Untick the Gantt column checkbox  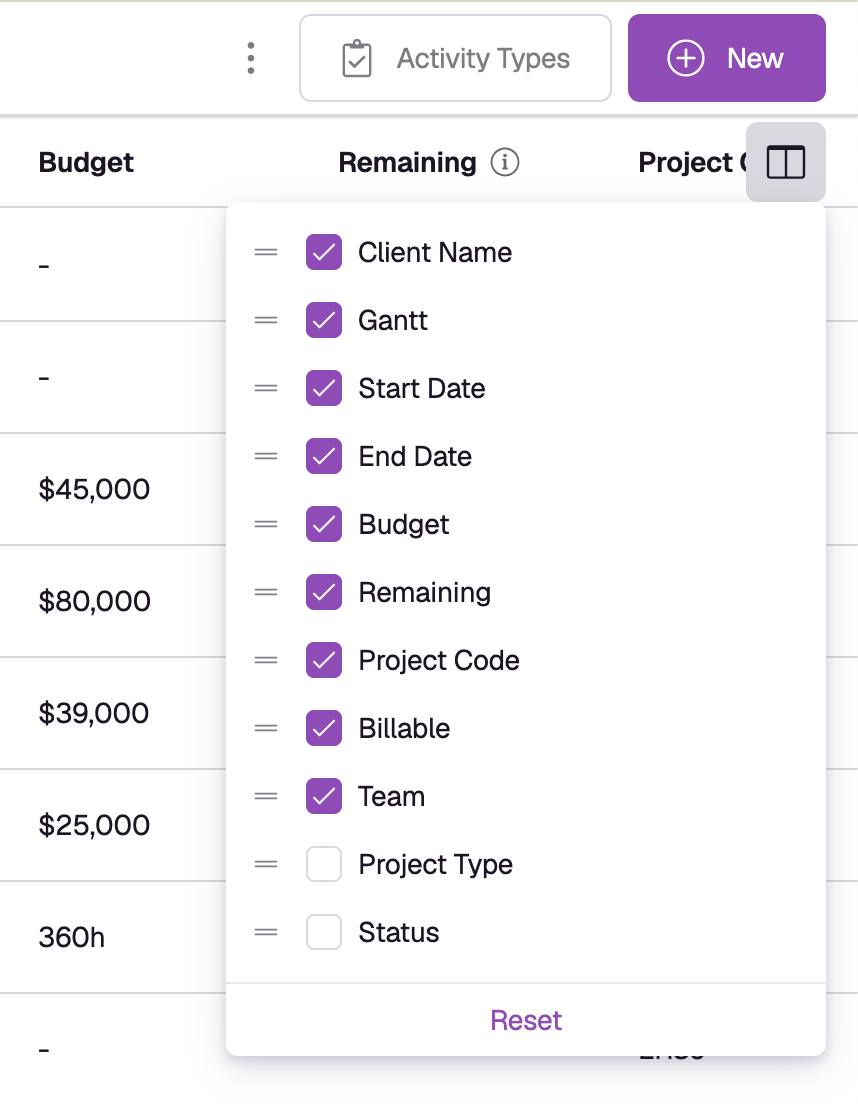(x=324, y=320)
